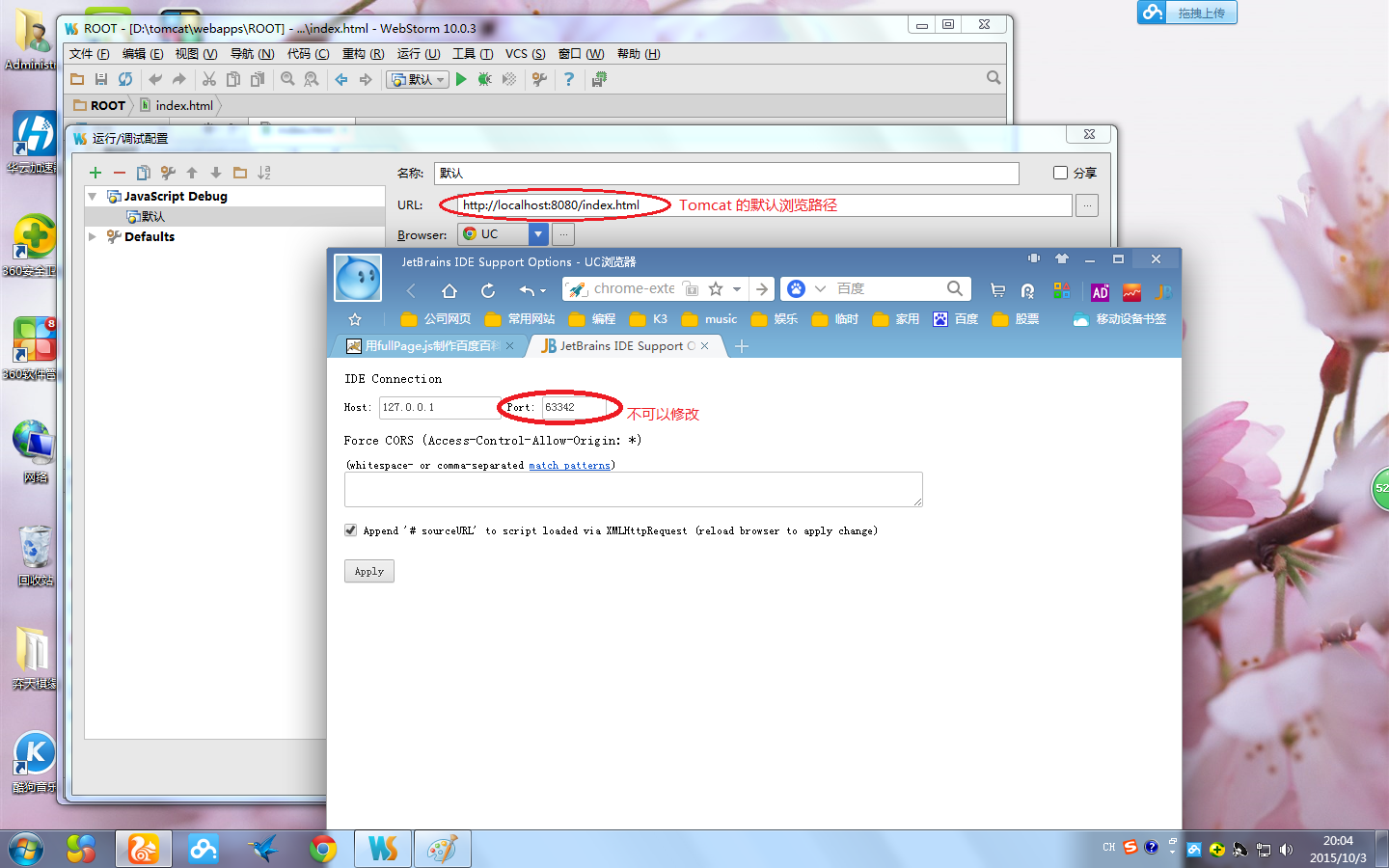This screenshot has width=1389, height=868.
Task: Click the browse button next to URL field
Action: (1087, 205)
